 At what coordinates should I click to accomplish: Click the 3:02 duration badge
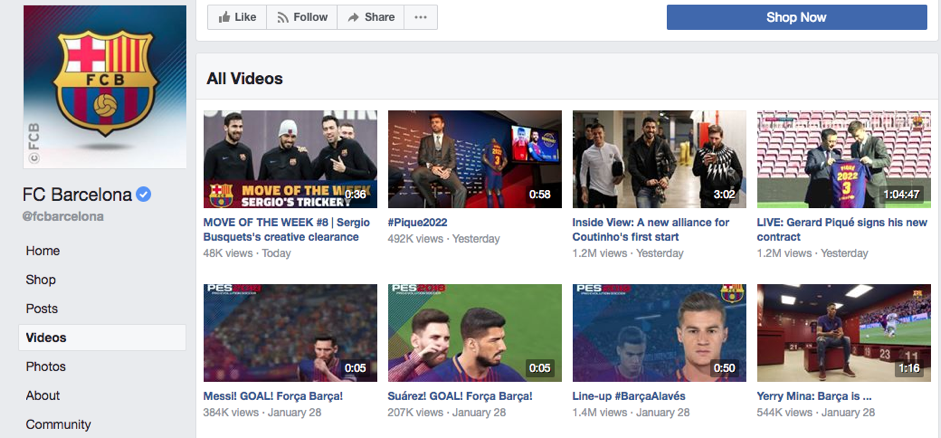click(x=724, y=194)
